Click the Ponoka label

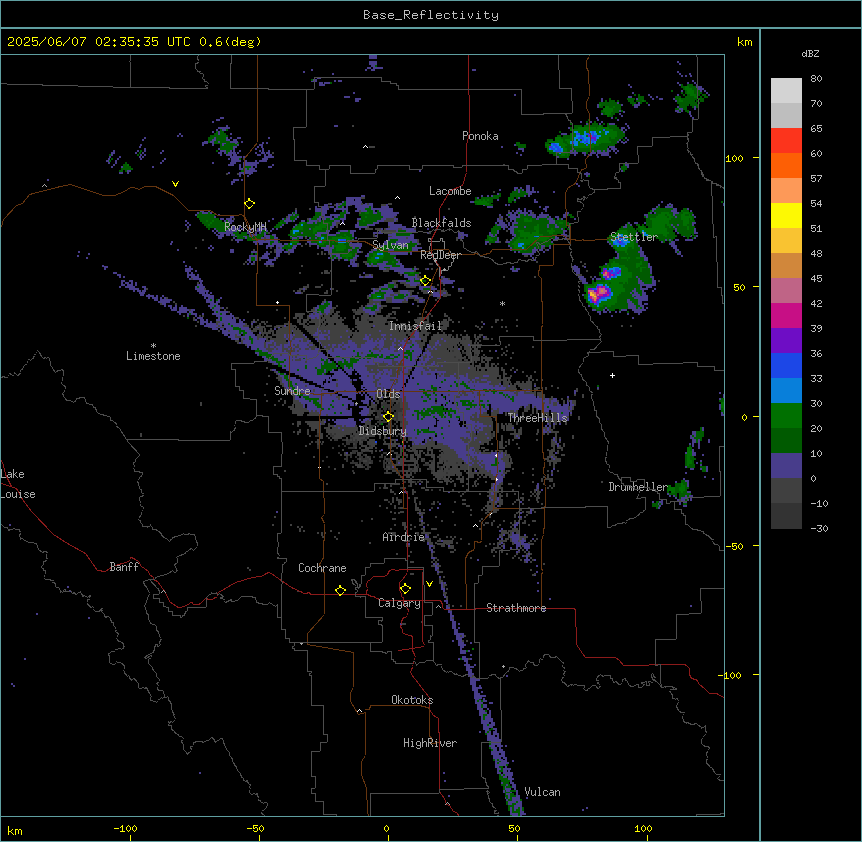tap(480, 136)
